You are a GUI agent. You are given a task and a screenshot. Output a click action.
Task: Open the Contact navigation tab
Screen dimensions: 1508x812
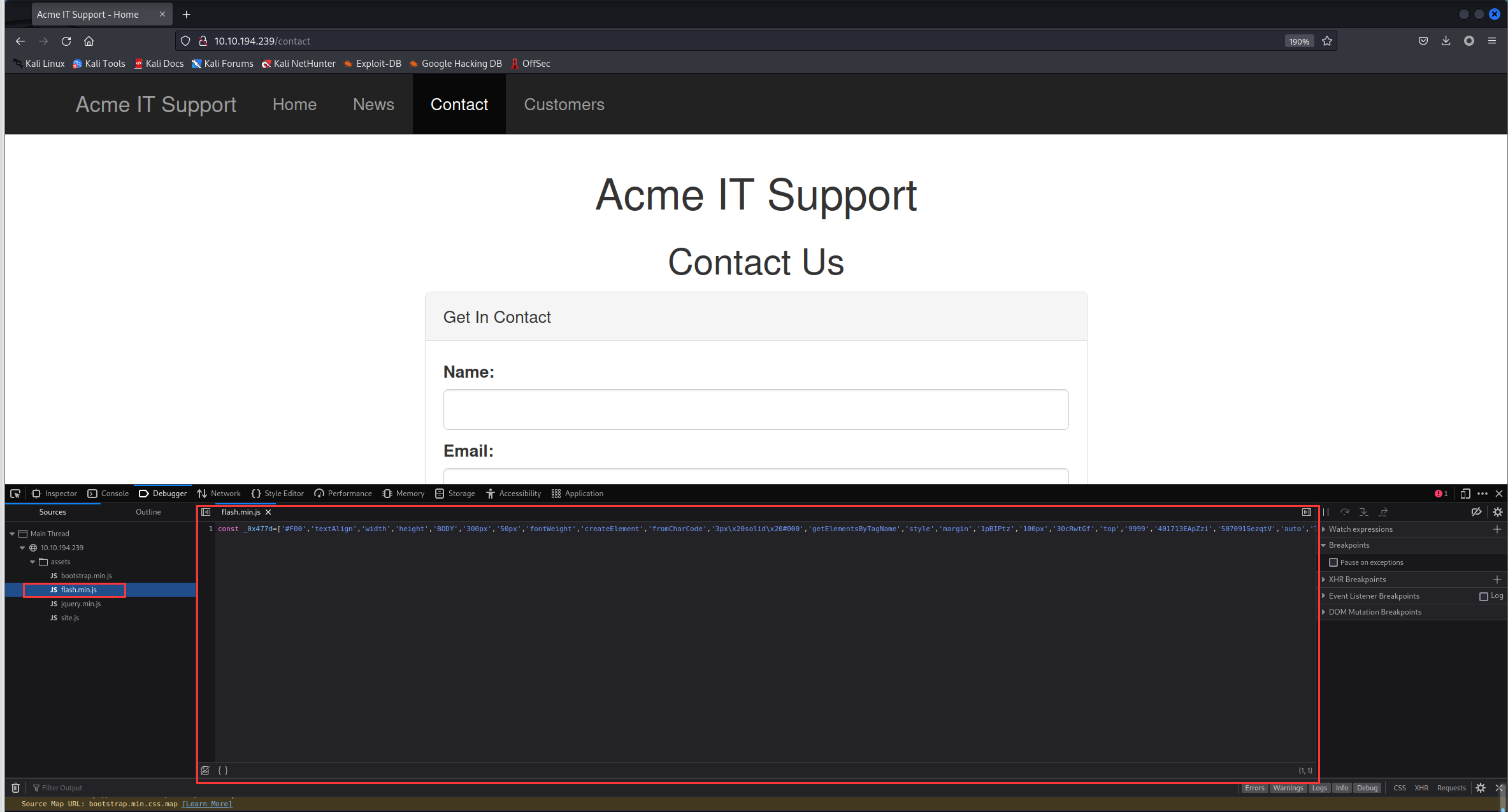(x=459, y=104)
